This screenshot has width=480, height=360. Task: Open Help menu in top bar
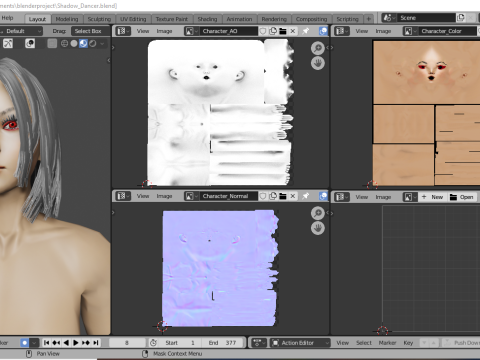(x=7, y=18)
